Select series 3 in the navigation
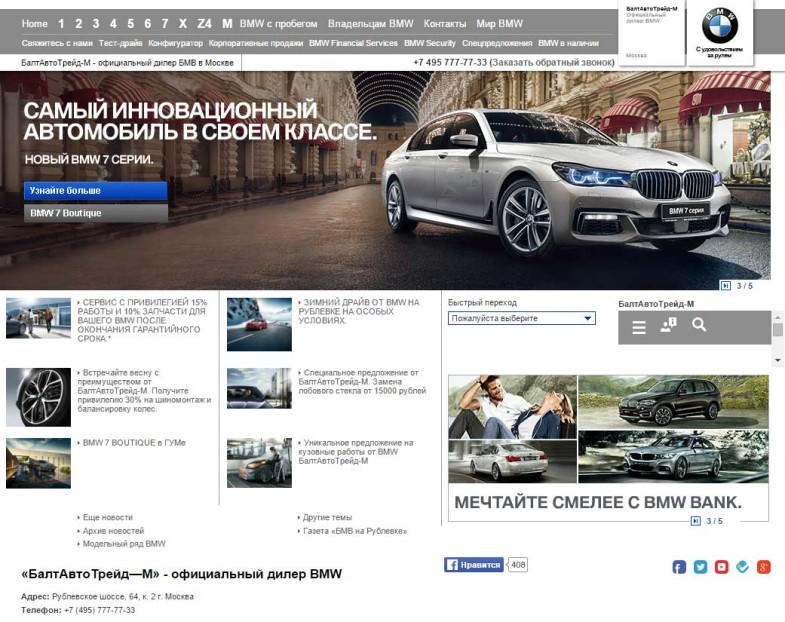Image resolution: width=785 pixels, height=622 pixels. 96,24
